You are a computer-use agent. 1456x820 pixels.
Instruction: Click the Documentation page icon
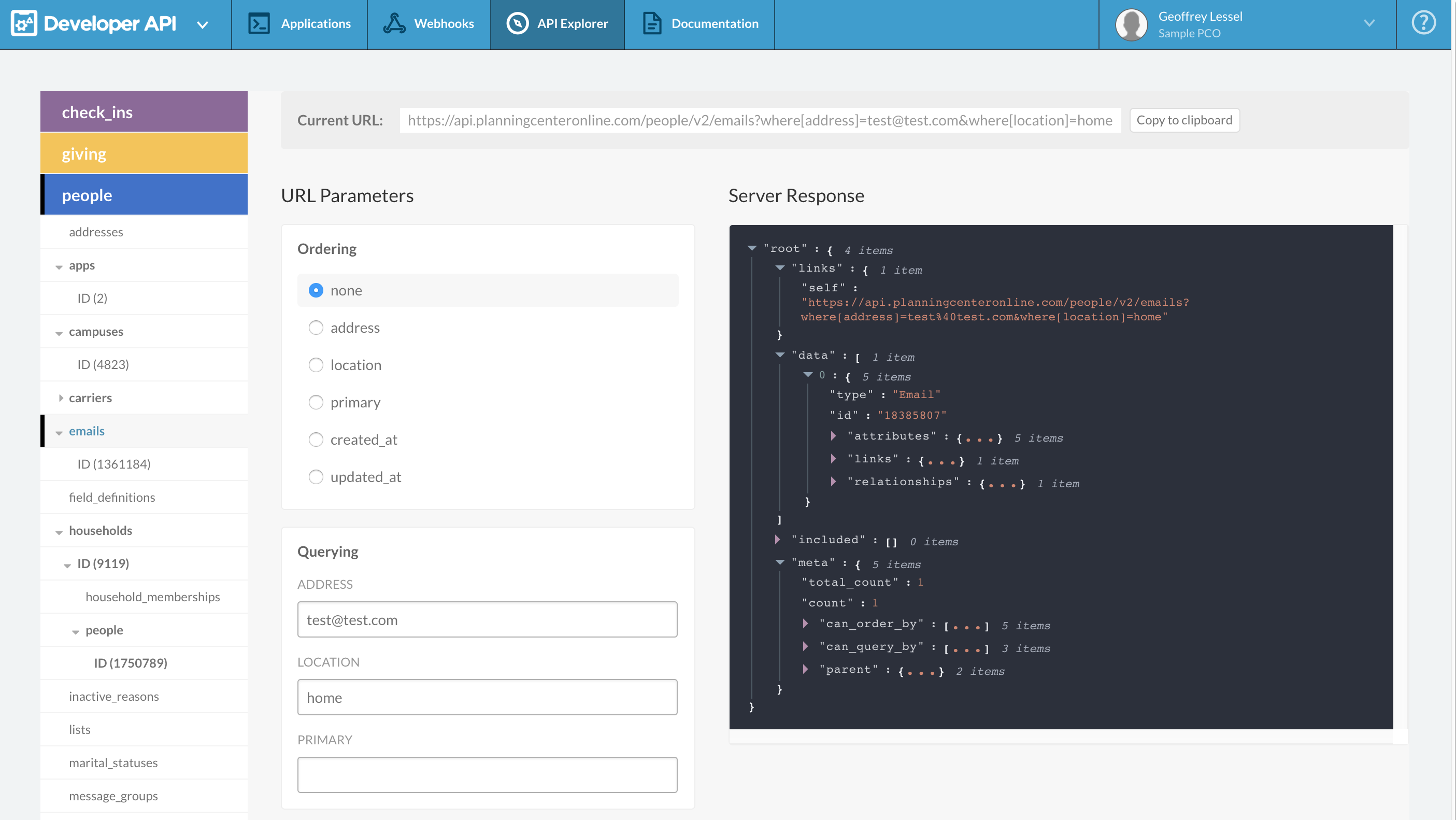pyautogui.click(x=652, y=23)
